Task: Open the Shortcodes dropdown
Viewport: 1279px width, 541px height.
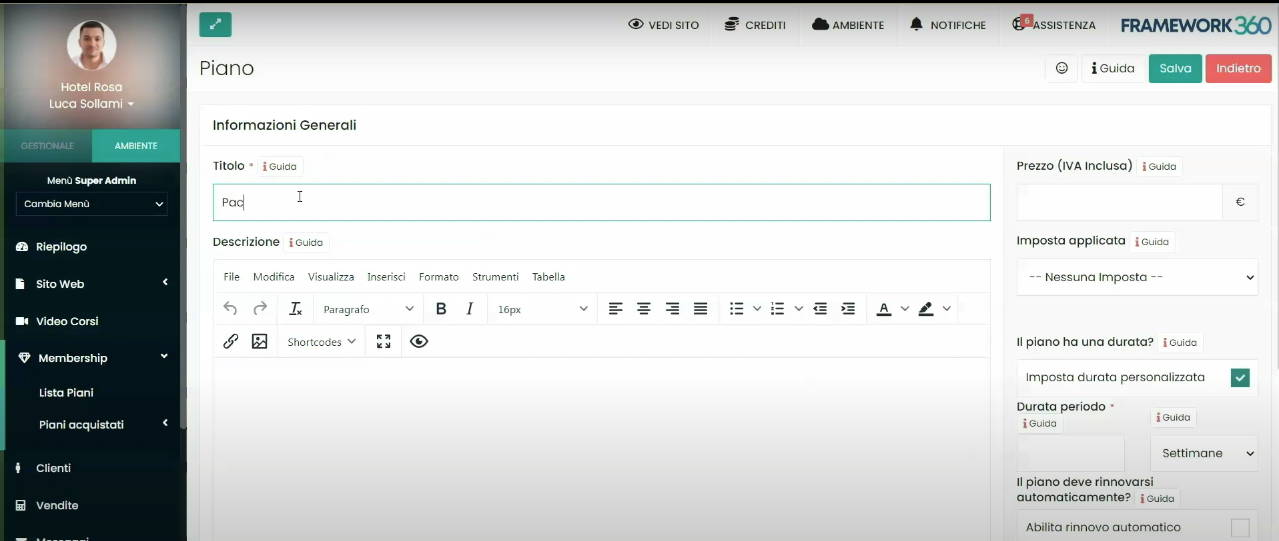Action: [321, 342]
